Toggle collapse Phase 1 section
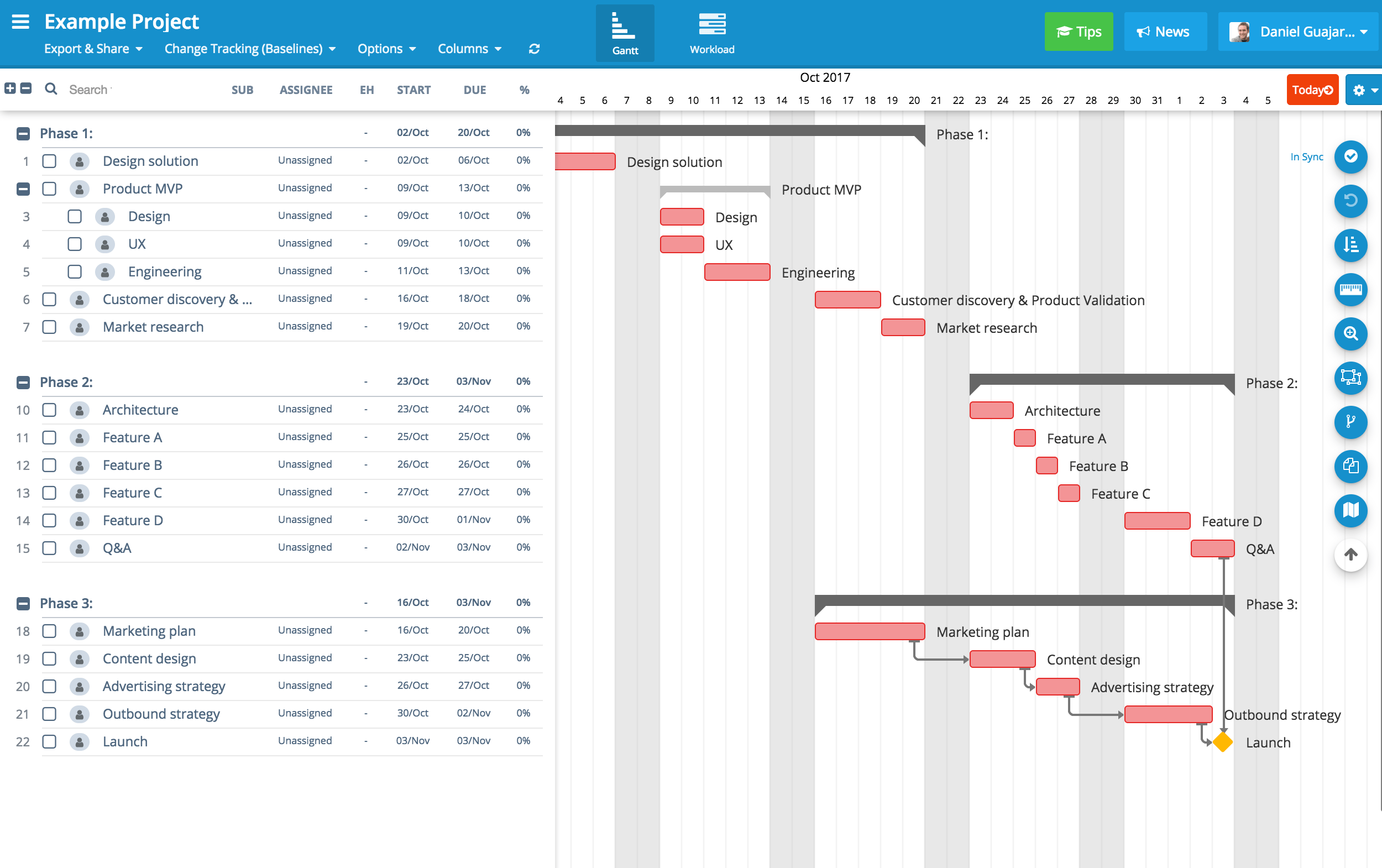 click(22, 133)
